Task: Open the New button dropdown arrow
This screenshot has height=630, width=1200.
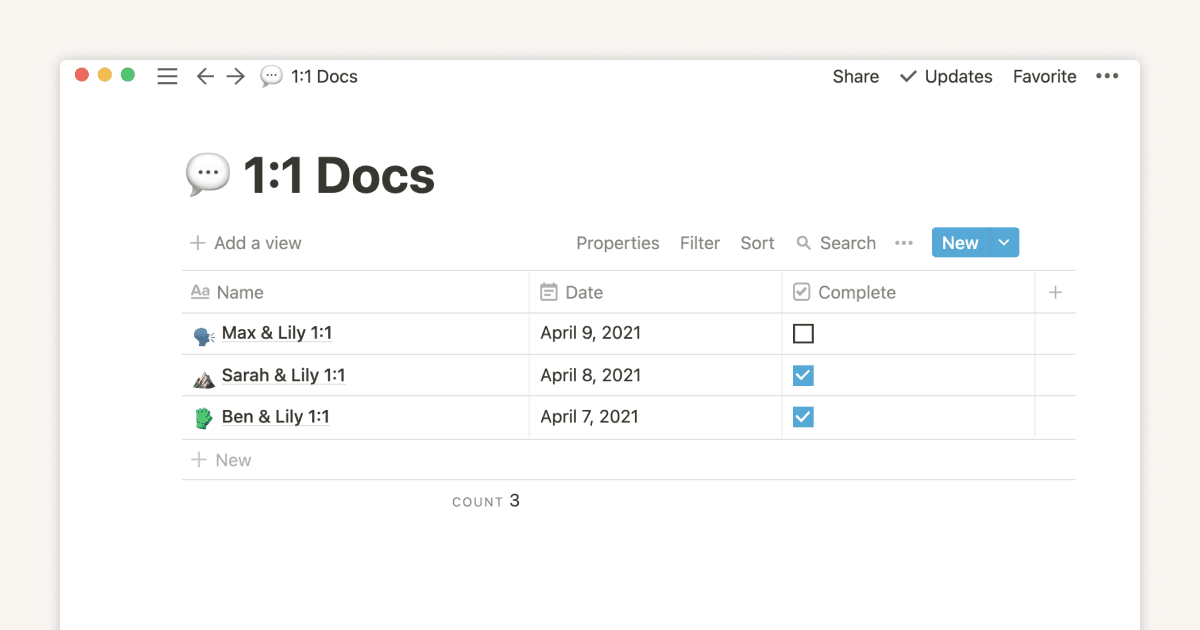Action: (1003, 242)
